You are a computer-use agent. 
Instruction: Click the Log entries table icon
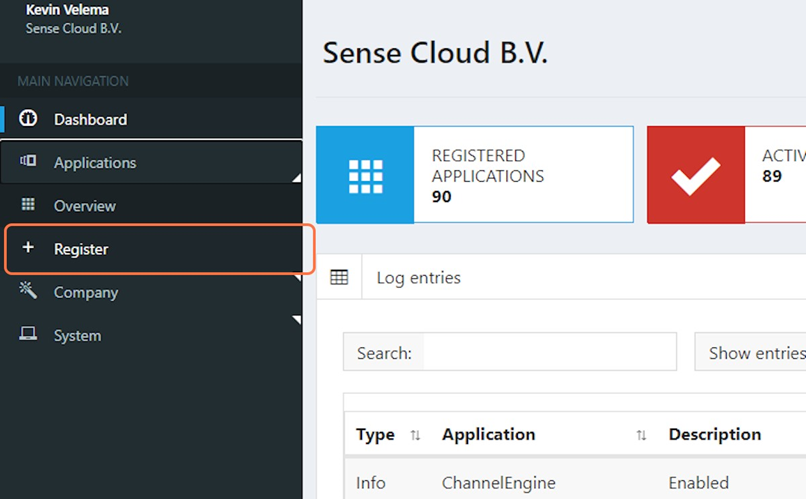click(339, 277)
